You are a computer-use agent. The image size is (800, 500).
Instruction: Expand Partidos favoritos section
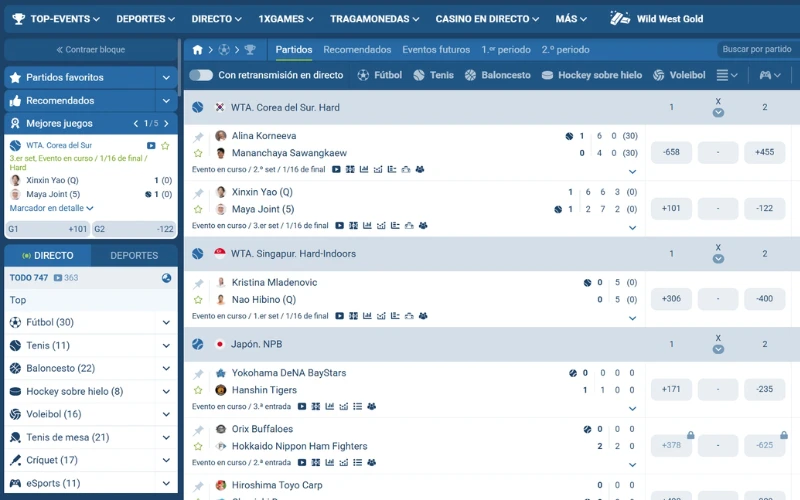tap(166, 78)
